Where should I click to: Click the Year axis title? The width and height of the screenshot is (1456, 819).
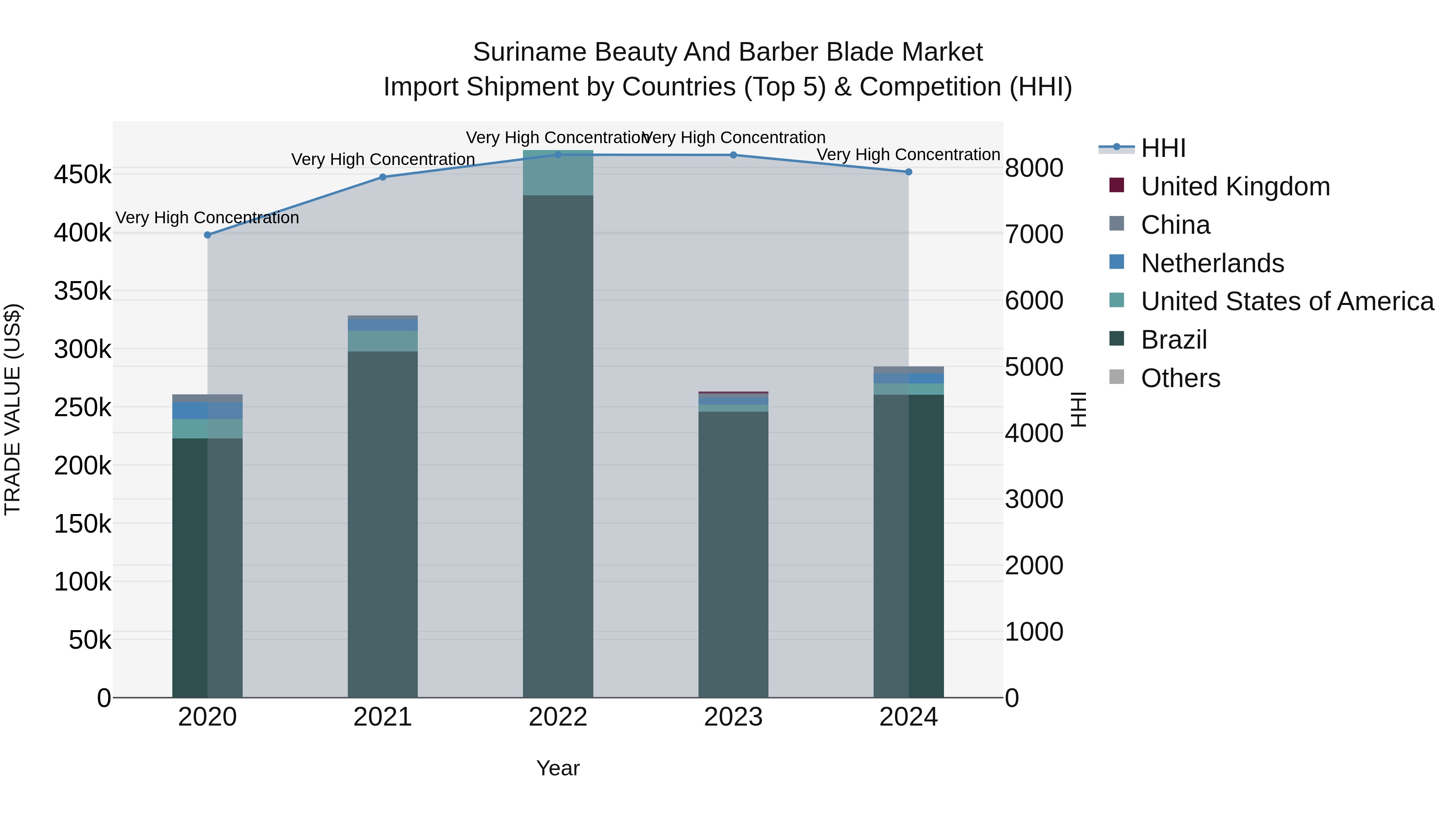tap(558, 768)
